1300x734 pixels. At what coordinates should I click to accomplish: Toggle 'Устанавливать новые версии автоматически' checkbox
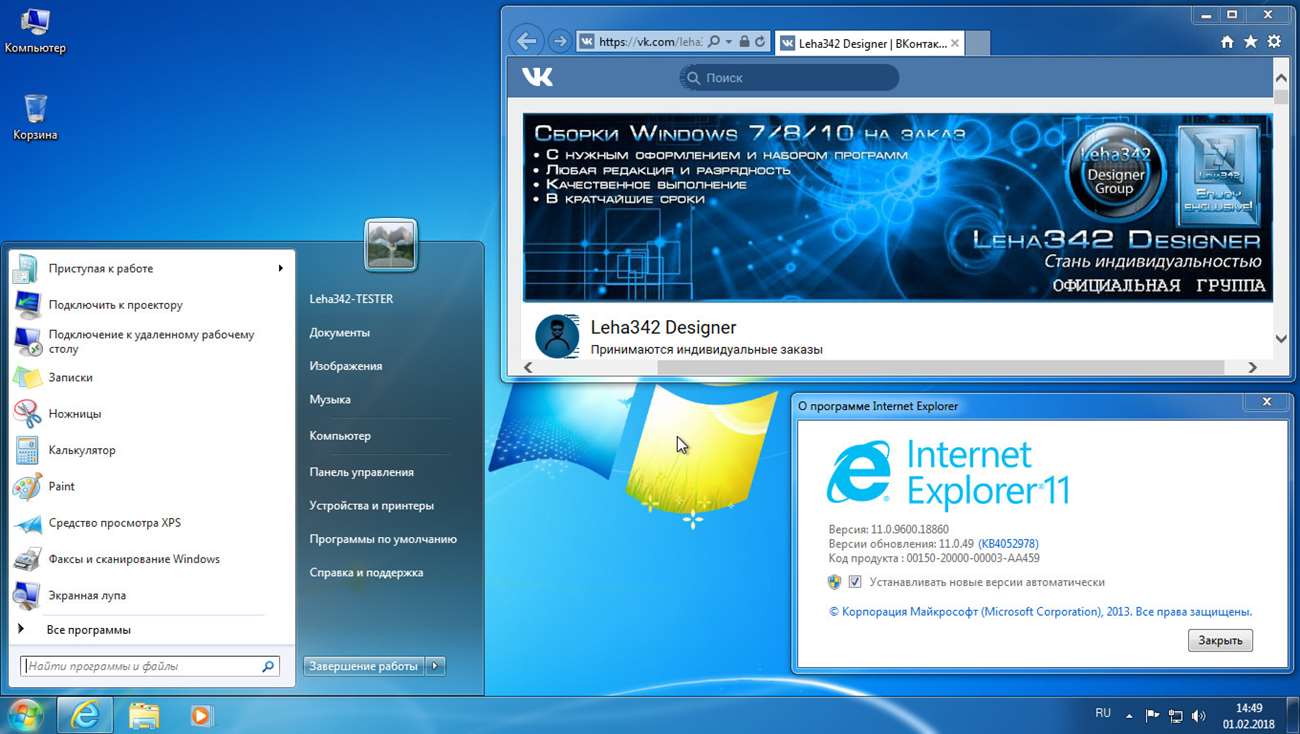click(x=854, y=582)
